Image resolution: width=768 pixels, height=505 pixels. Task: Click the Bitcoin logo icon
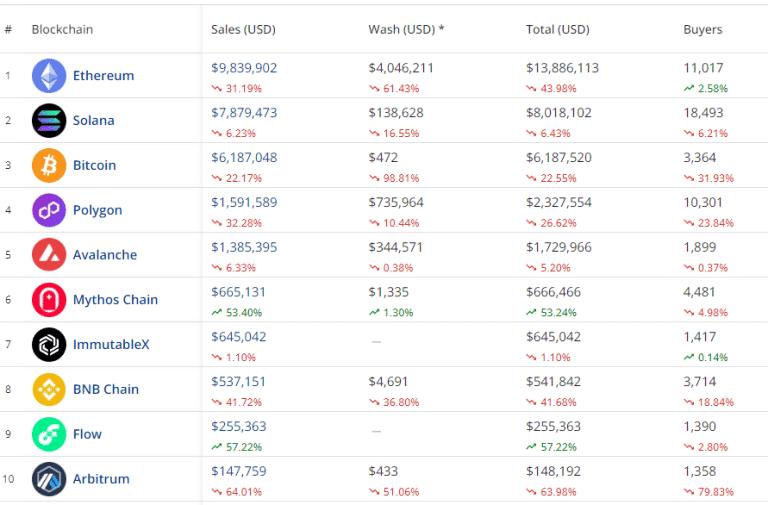[49, 165]
